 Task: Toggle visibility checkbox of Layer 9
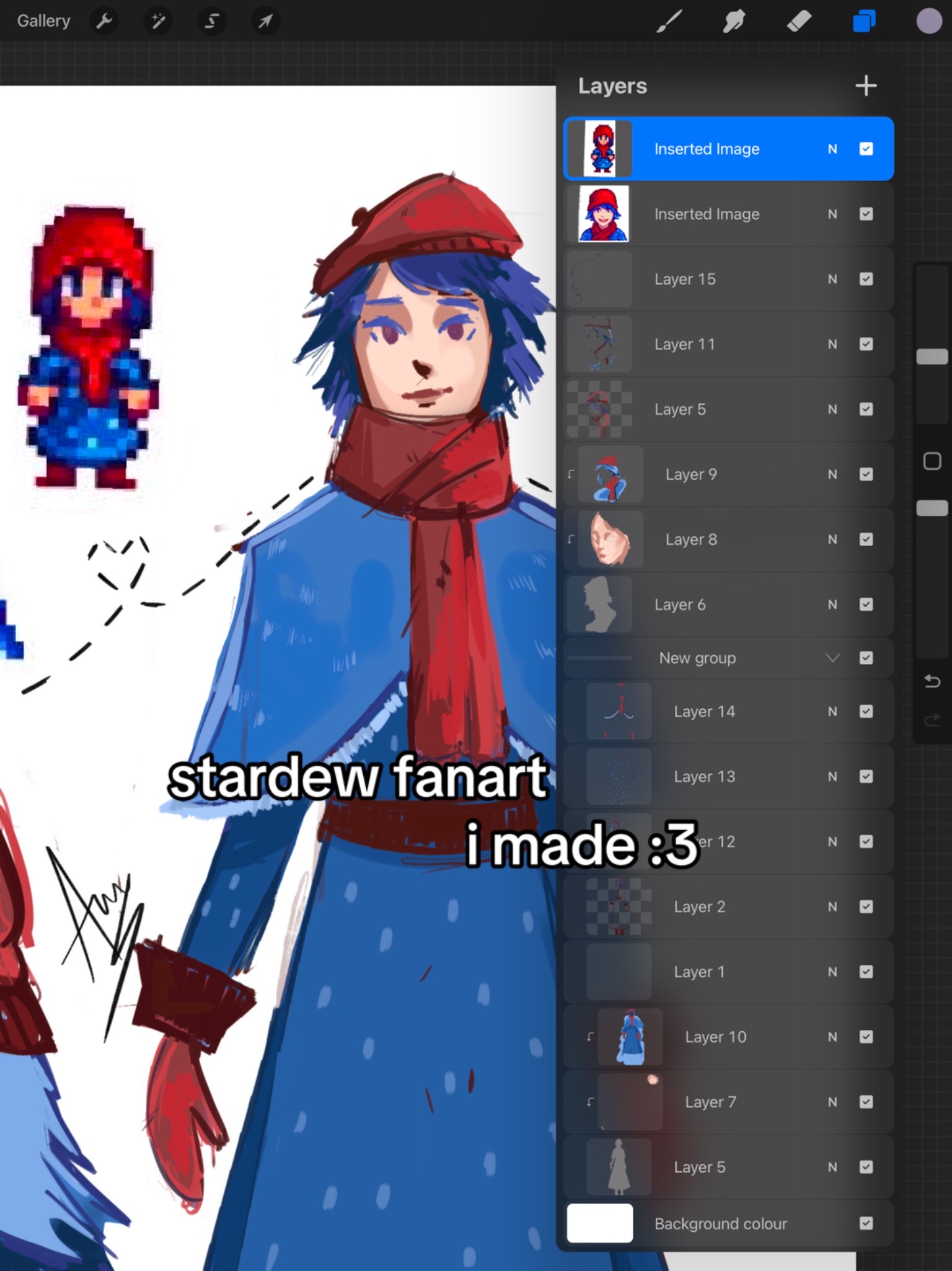pyautogui.click(x=866, y=474)
